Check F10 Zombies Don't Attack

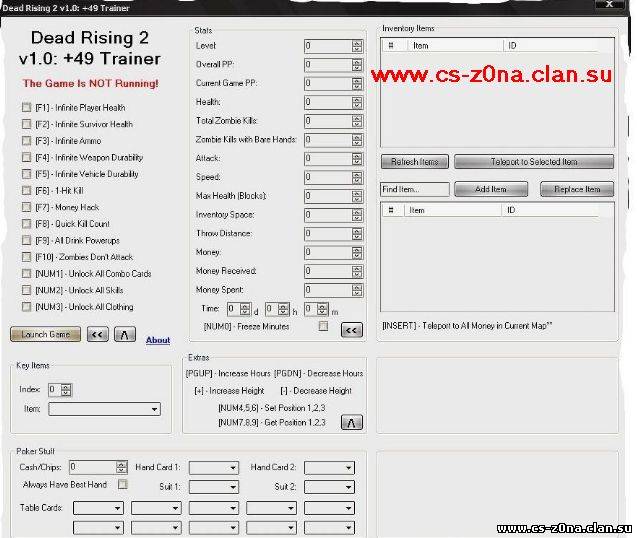click(26, 257)
